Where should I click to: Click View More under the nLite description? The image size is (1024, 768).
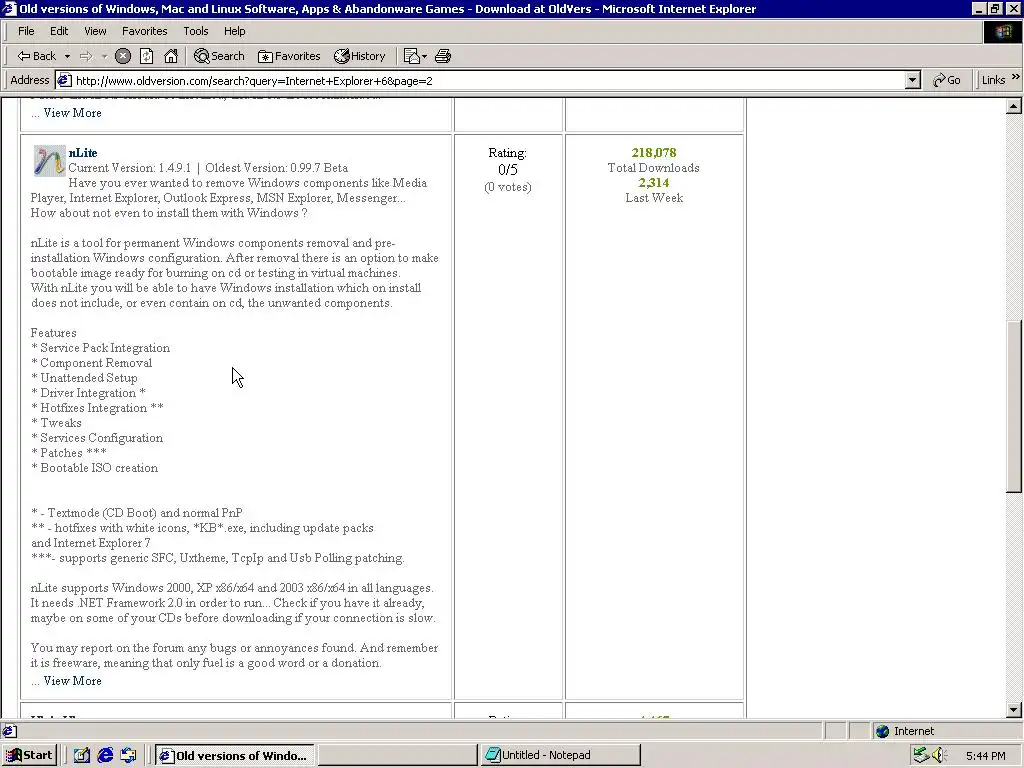72,680
